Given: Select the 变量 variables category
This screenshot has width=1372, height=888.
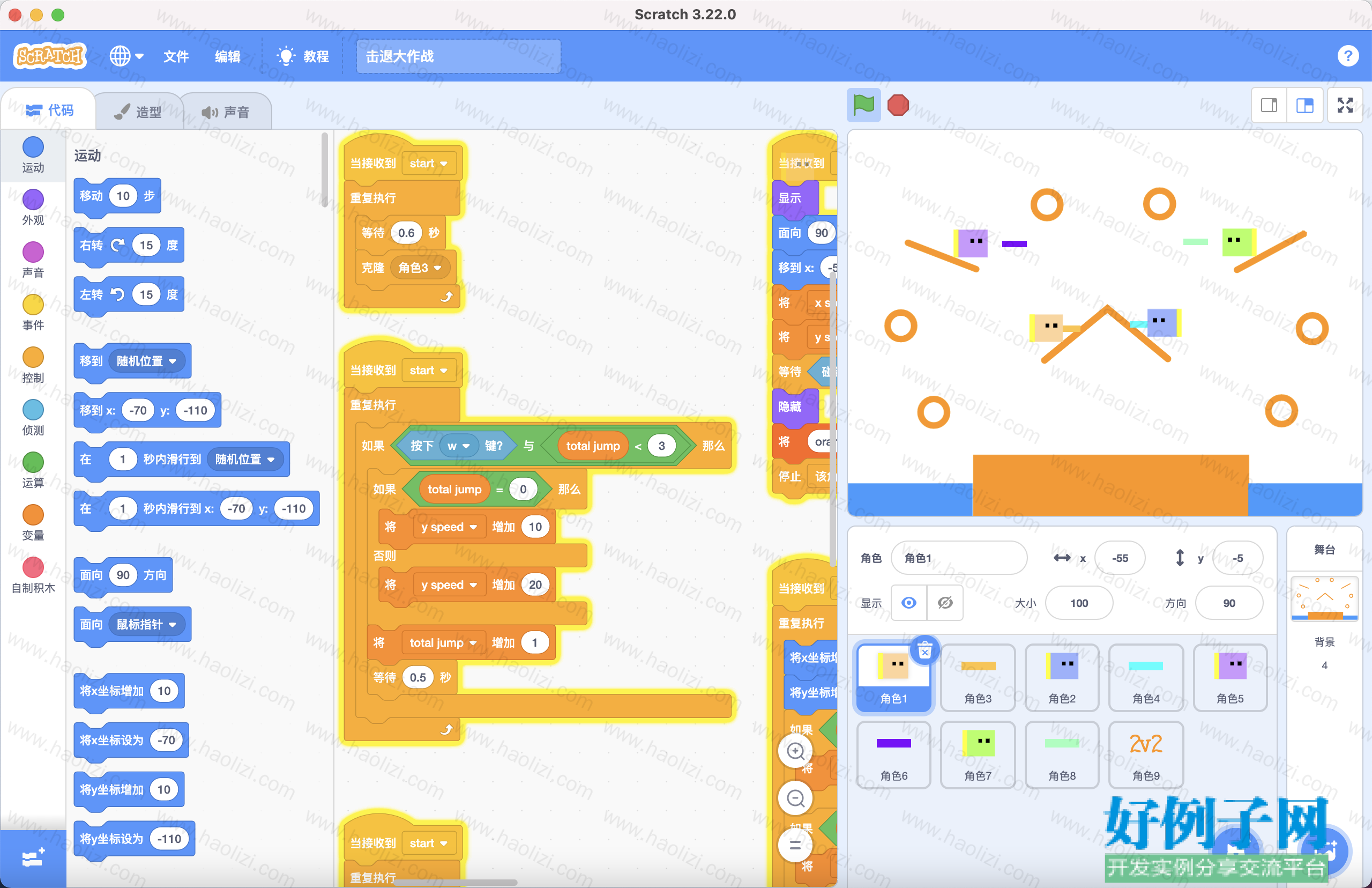Looking at the screenshot, I should pyautogui.click(x=33, y=522).
